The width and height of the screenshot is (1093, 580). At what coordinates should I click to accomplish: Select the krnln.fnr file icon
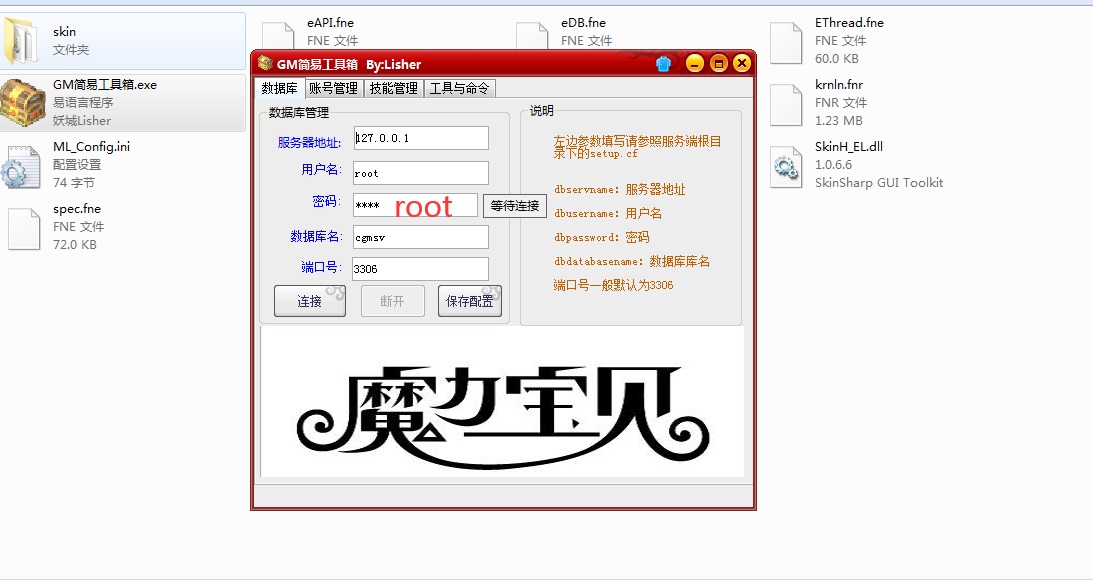click(x=786, y=104)
